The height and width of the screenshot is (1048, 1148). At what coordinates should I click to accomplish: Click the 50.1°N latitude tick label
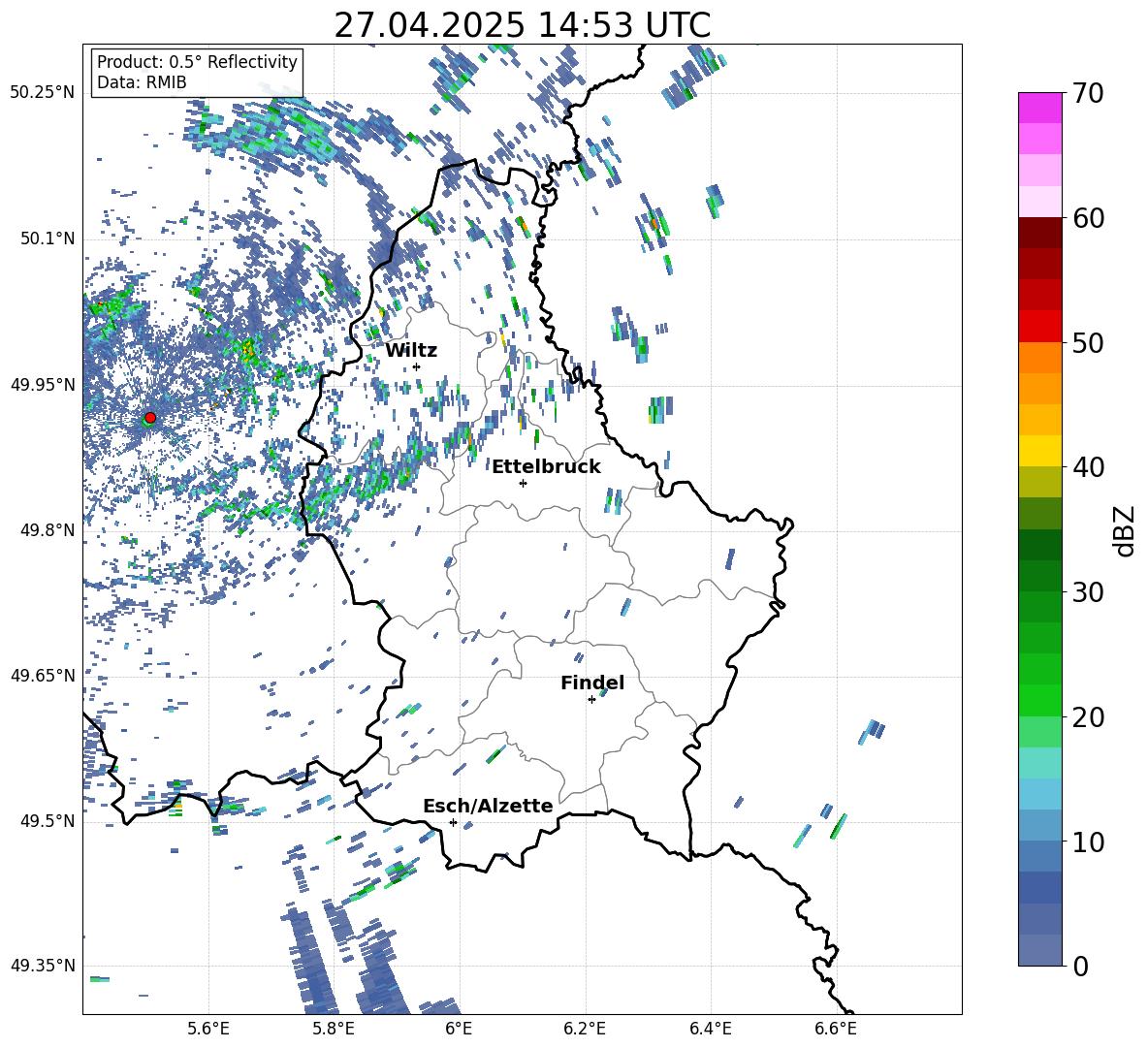(x=48, y=239)
